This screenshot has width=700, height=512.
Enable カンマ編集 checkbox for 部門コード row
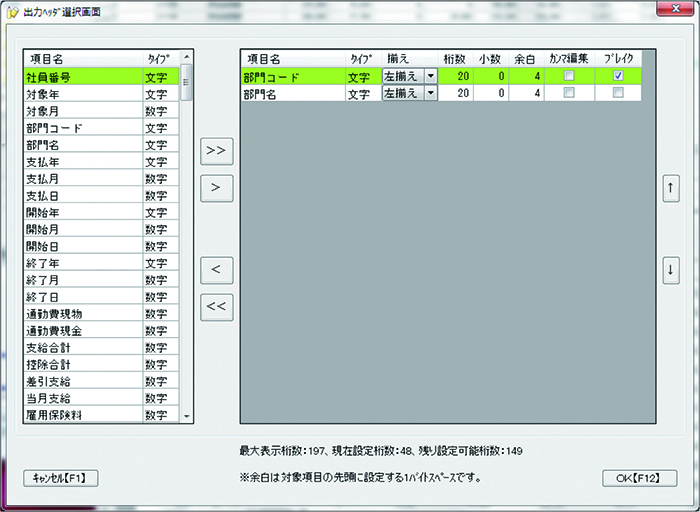pyautogui.click(x=569, y=76)
